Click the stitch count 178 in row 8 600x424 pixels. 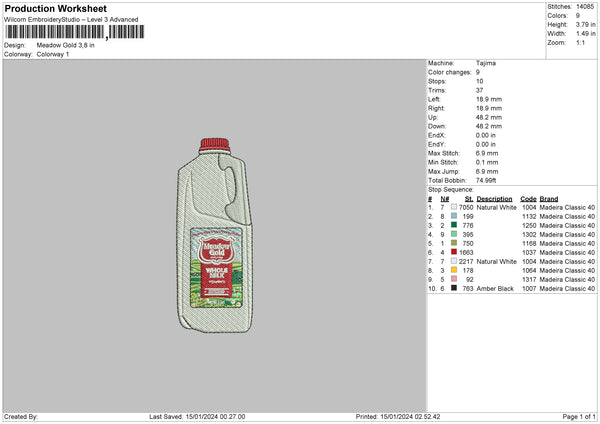click(x=468, y=271)
